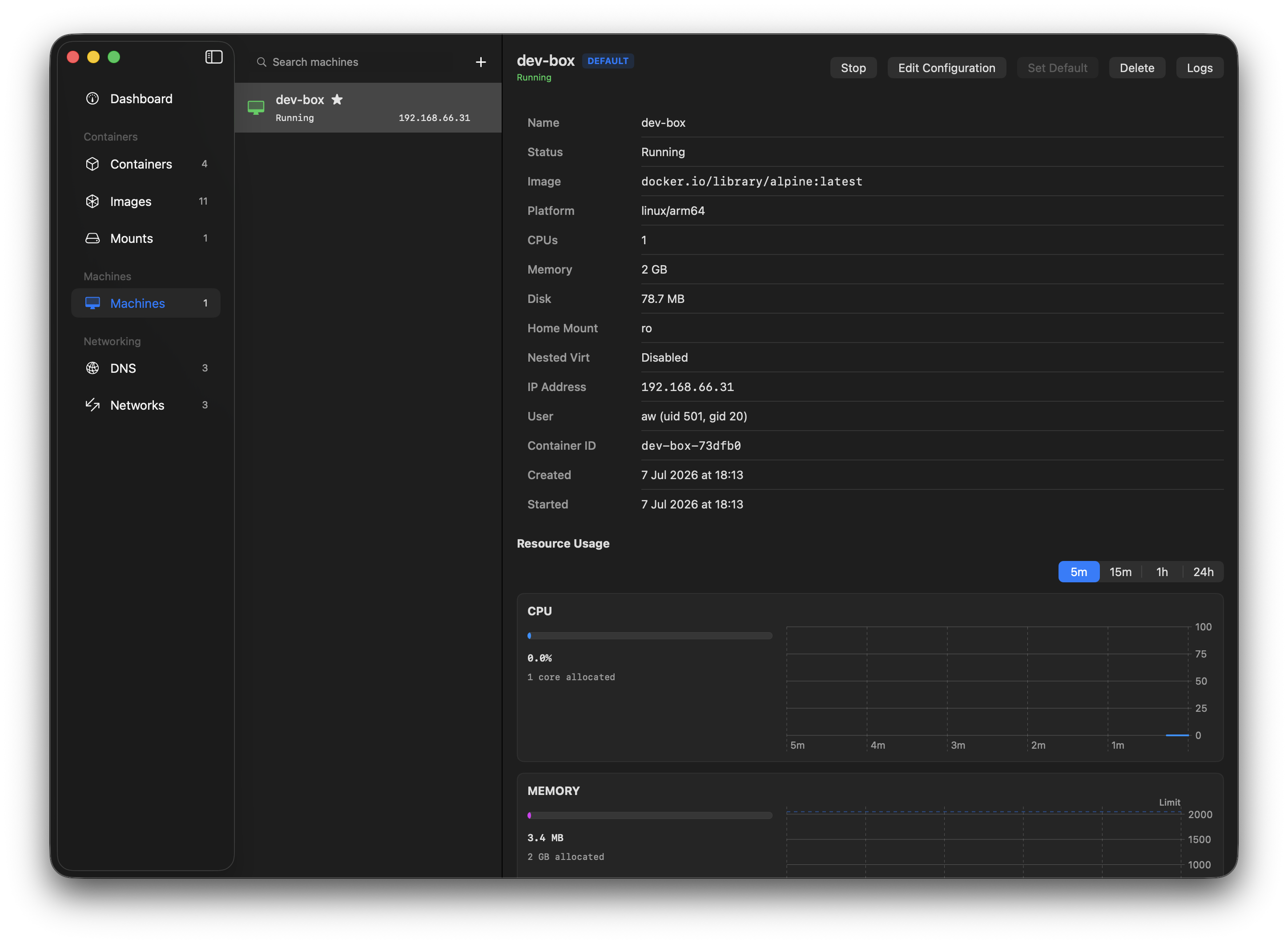Click the 0.0% CPU reading
This screenshot has height=944, width=1288.
539,658
